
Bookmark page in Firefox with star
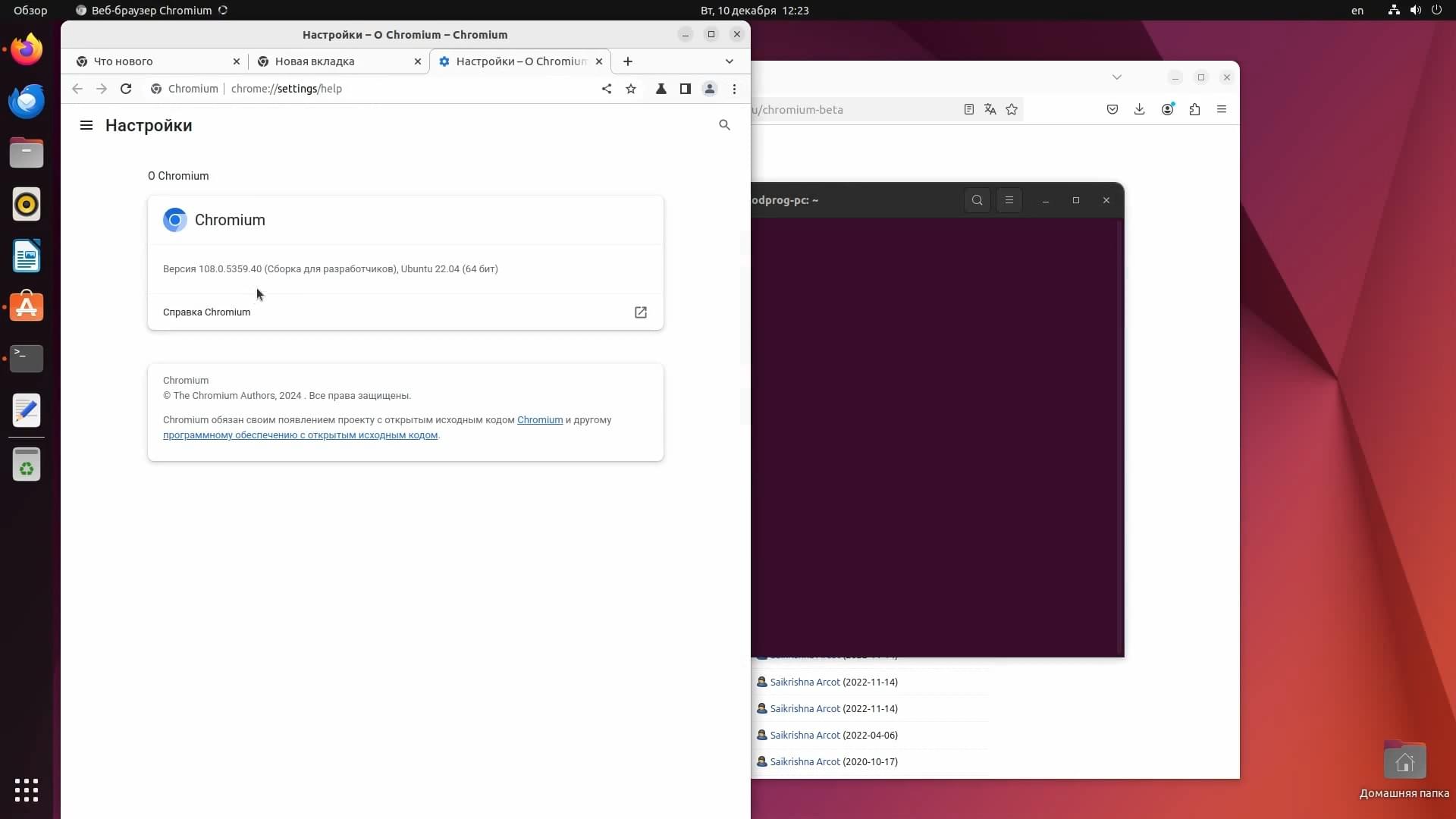click(1012, 109)
